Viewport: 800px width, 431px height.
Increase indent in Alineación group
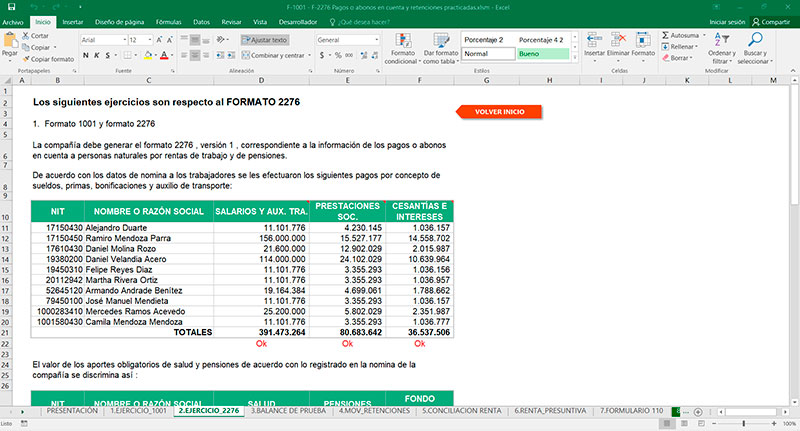[x=231, y=55]
